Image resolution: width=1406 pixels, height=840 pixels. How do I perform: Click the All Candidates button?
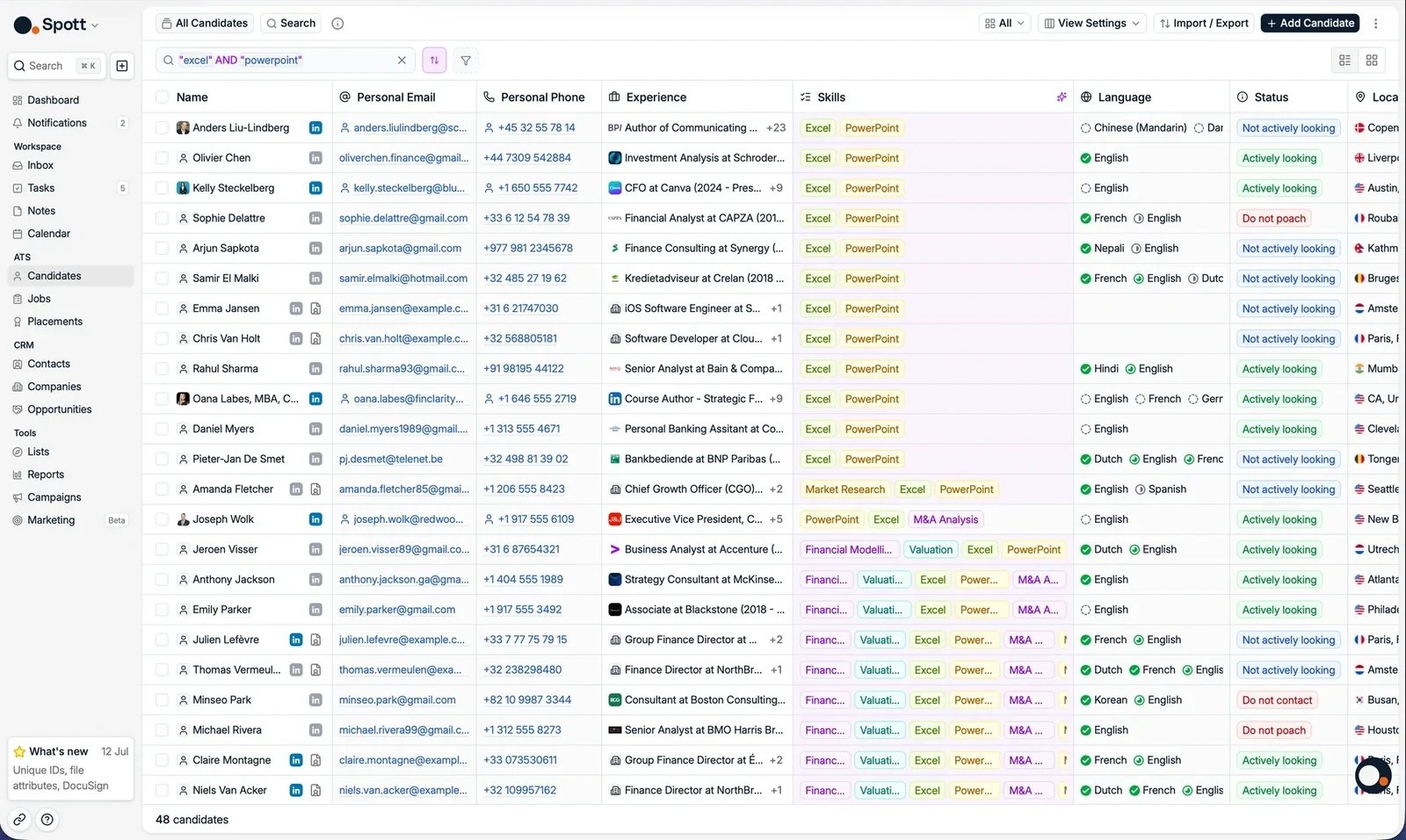[205, 24]
